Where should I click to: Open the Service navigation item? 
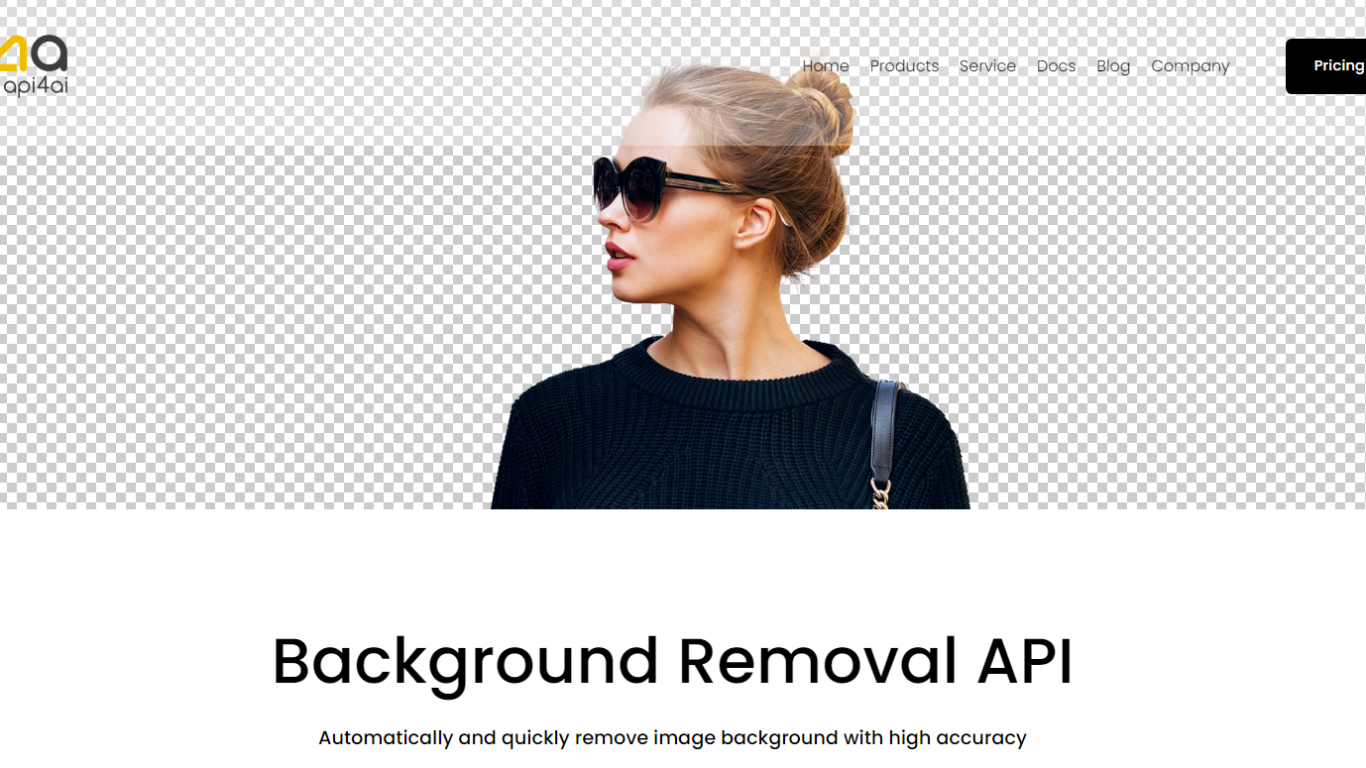pos(987,66)
